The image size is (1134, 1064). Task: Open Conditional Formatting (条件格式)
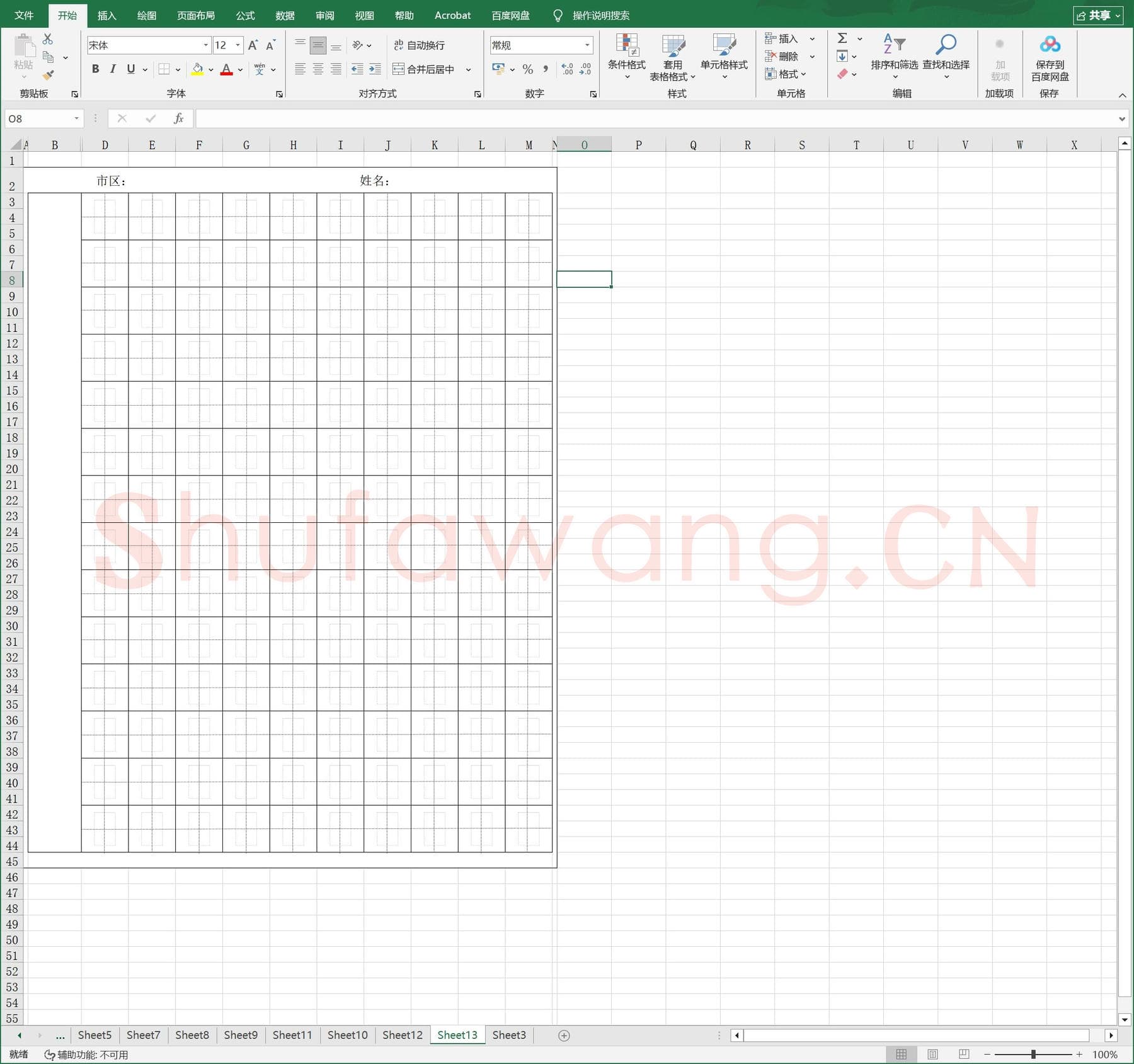pyautogui.click(x=627, y=57)
